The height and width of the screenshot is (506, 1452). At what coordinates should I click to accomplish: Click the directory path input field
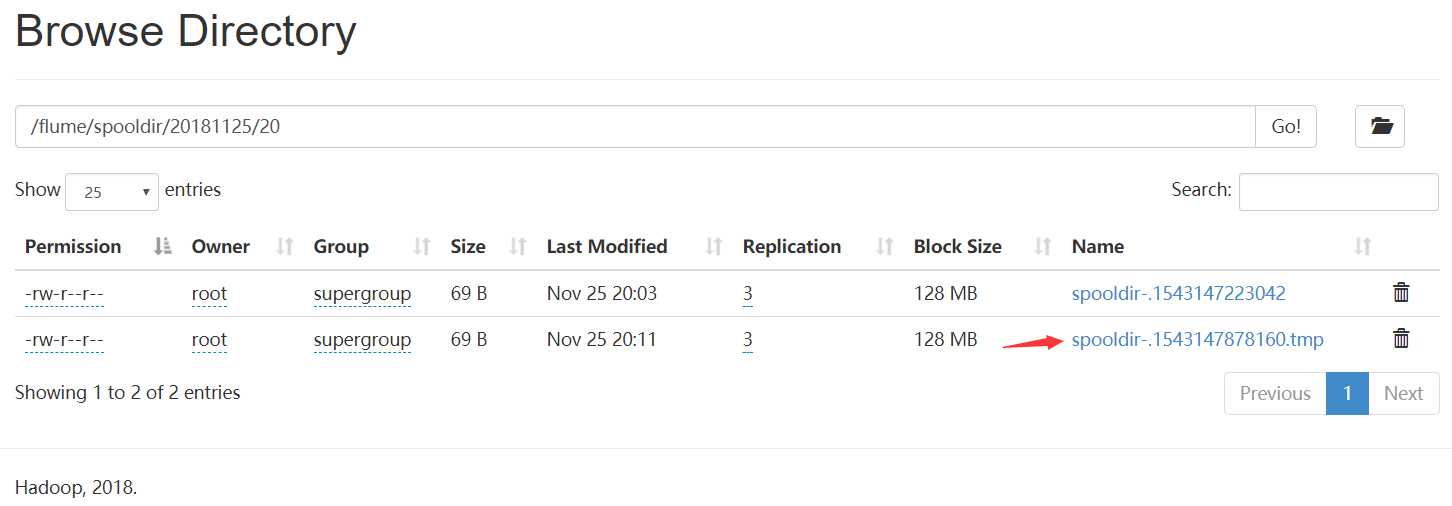pos(636,127)
